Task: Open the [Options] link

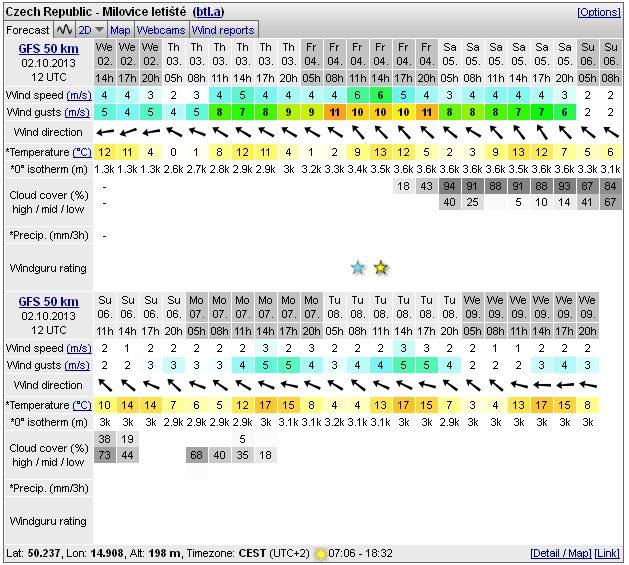Action: [x=598, y=12]
